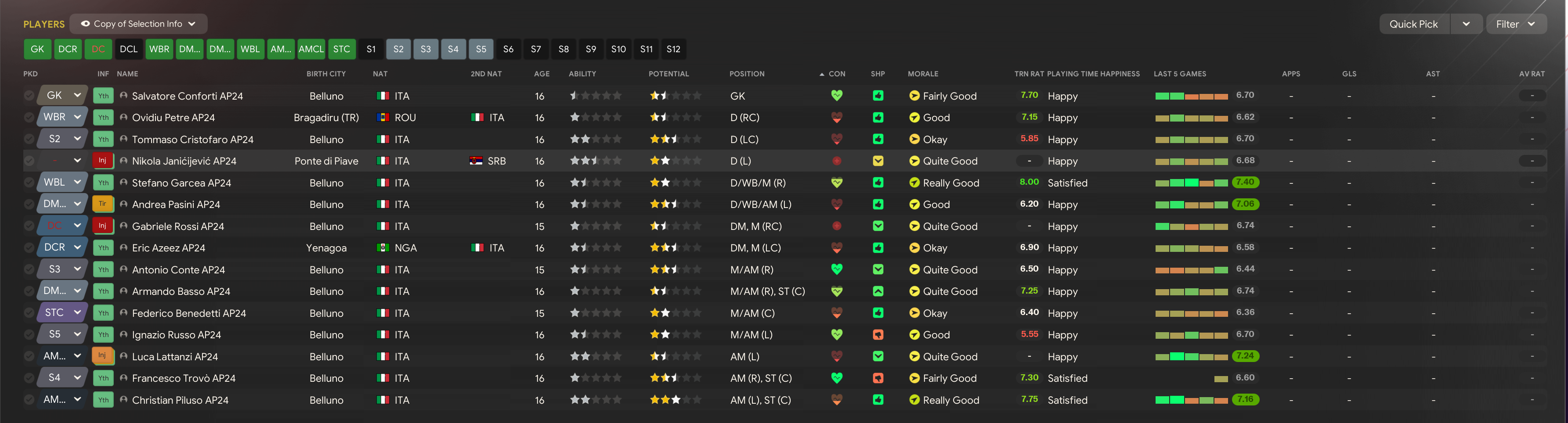Toggle the selection checkmark for Salvatore Conforti
This screenshot has height=423, width=1568.
(29, 95)
